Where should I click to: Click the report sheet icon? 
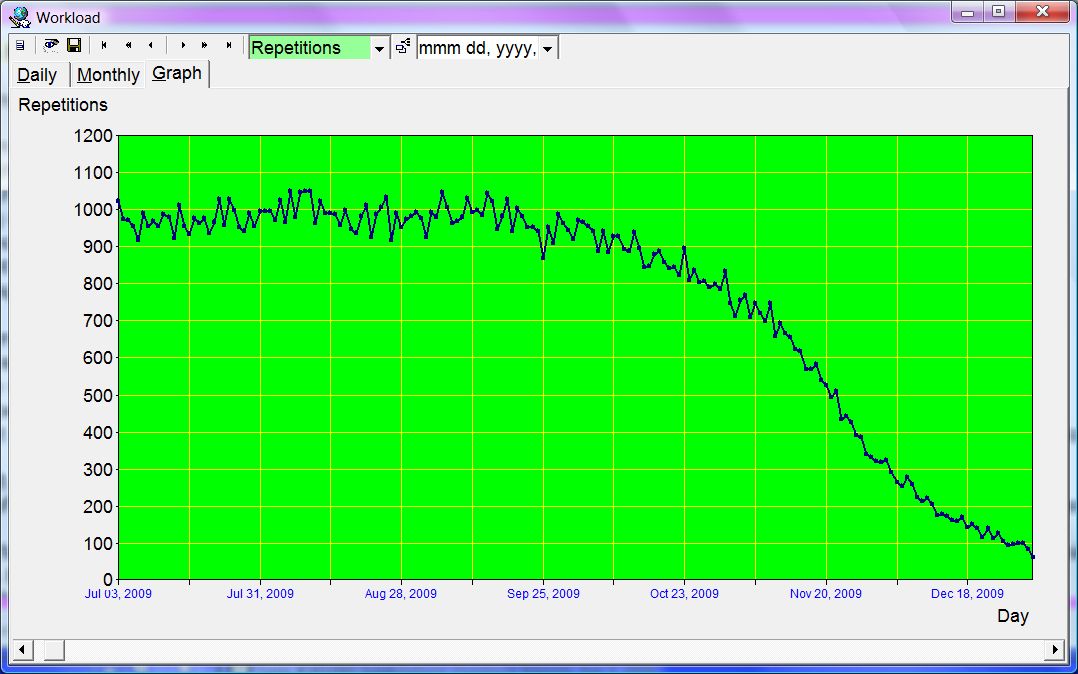point(18,45)
